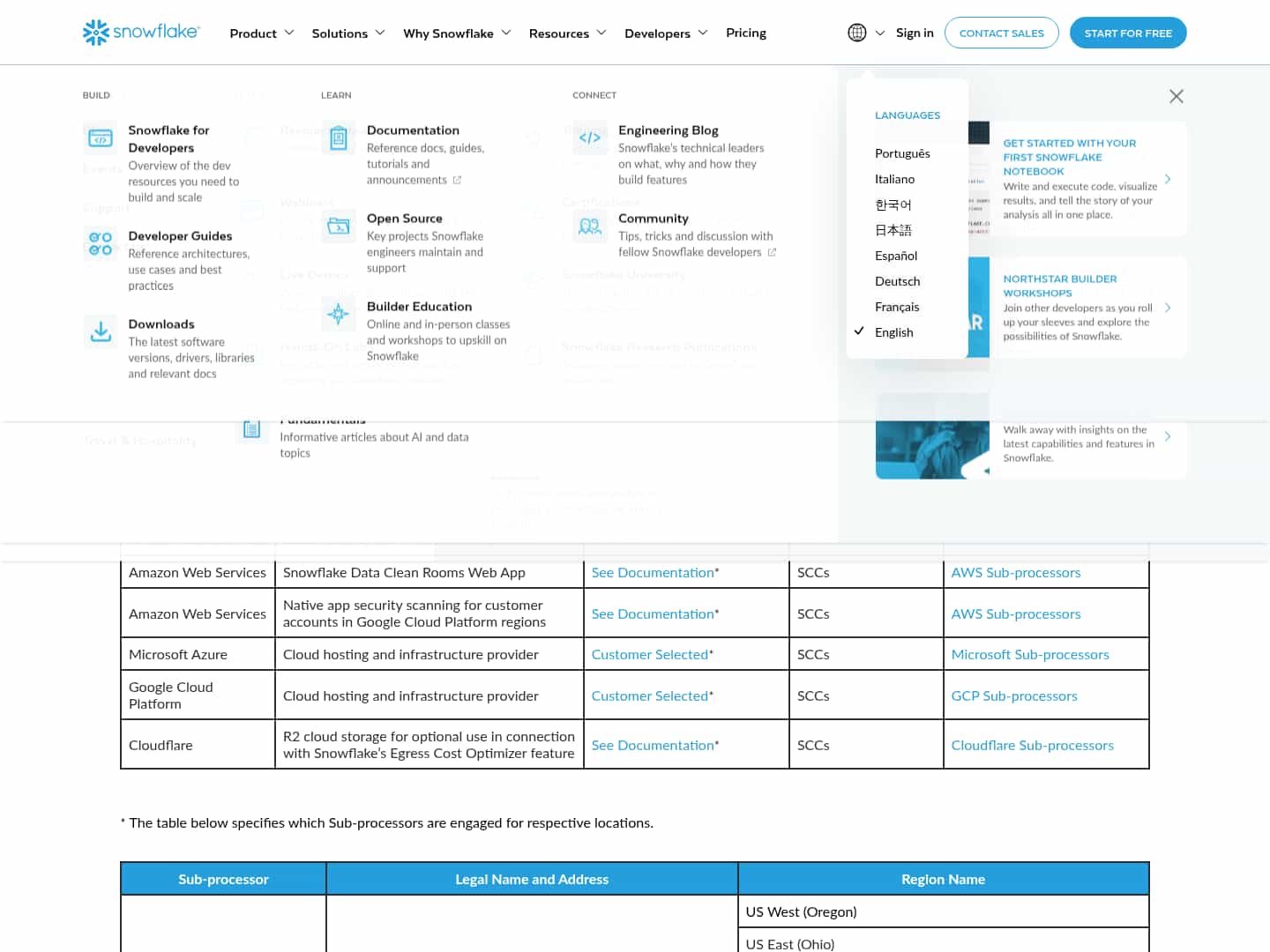Open AWS Sub-processors in Data Clean Rooms row
The image size is (1270, 952).
pos(1016,573)
